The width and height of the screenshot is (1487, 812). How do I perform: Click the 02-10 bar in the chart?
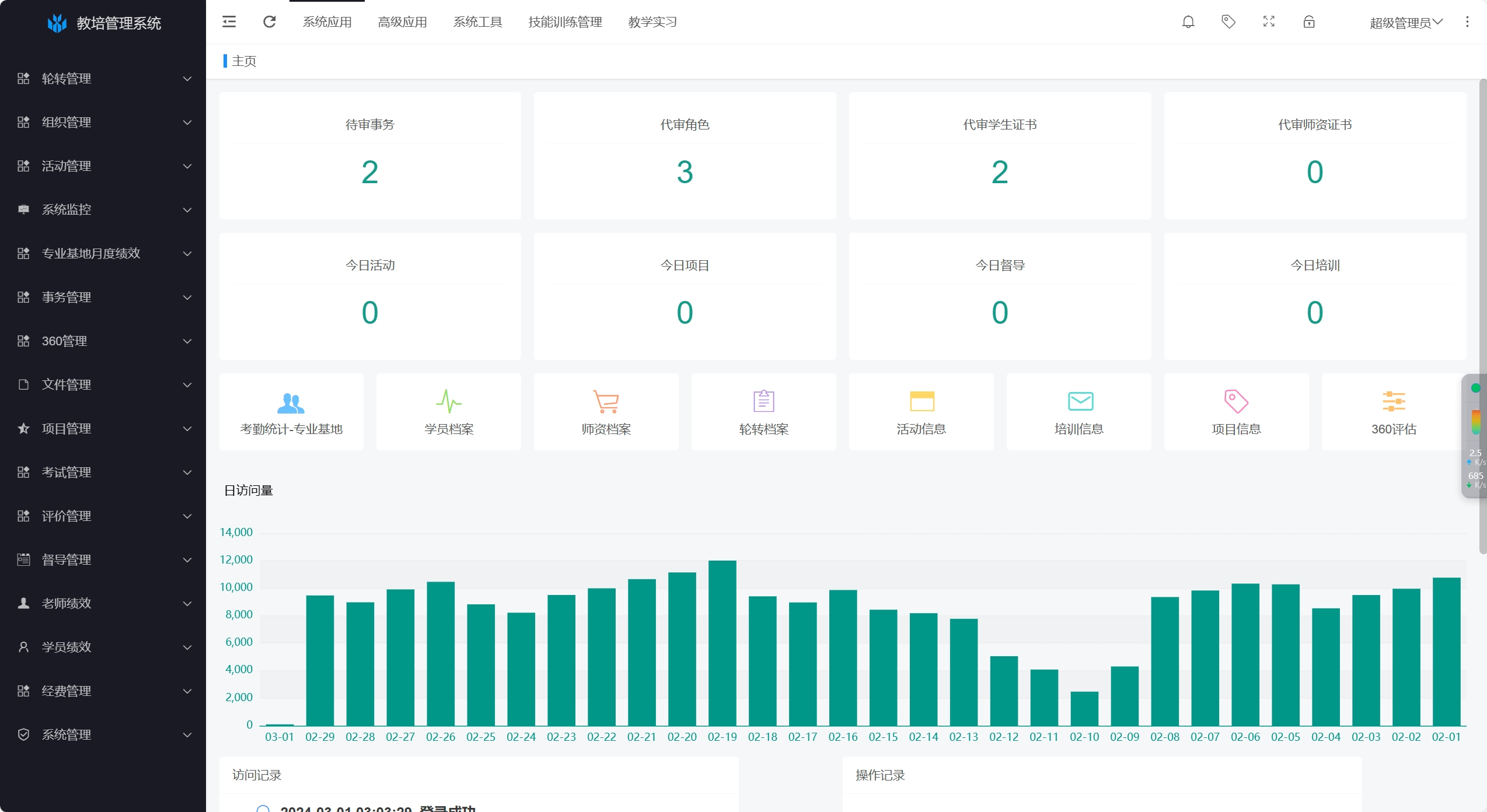tap(1084, 708)
